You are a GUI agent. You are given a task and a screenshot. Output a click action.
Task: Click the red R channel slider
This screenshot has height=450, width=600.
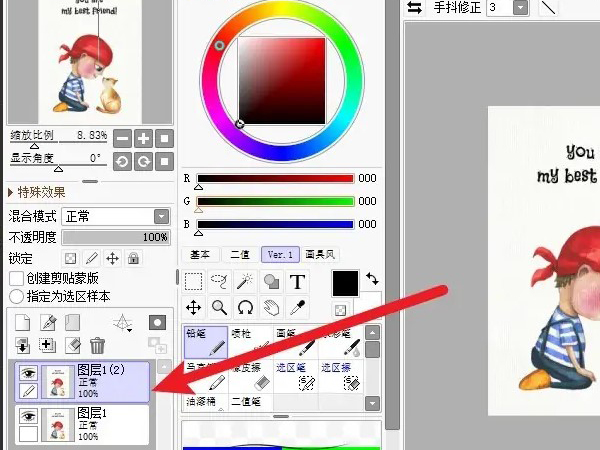pos(275,178)
